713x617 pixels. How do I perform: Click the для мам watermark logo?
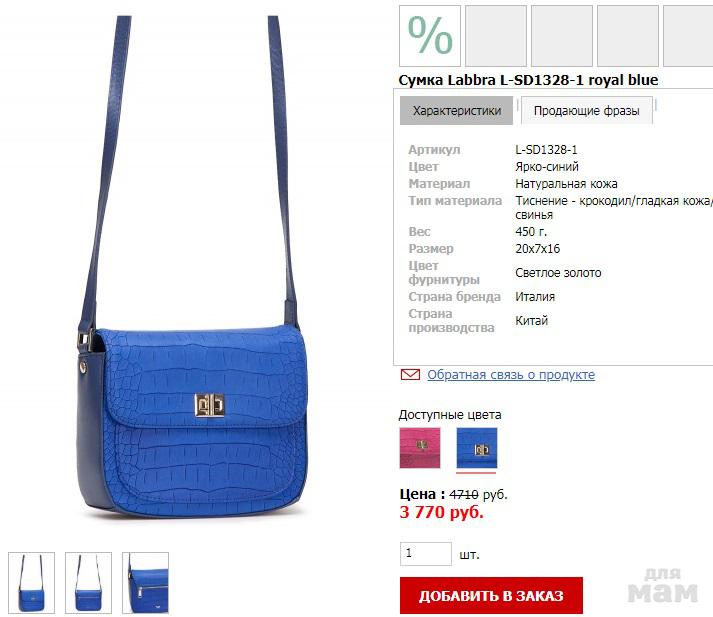(663, 586)
